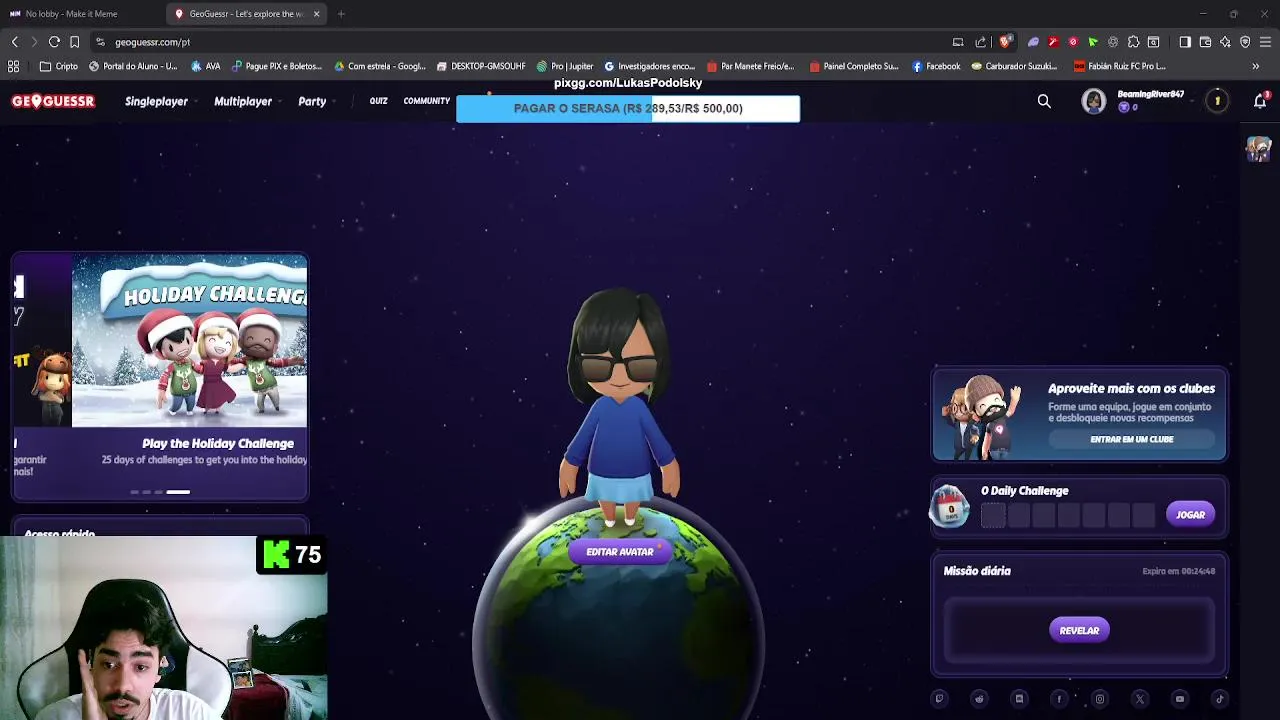Expand the Singleplayer dropdown menu
Viewport: 1280px width, 720px height.
point(160,101)
